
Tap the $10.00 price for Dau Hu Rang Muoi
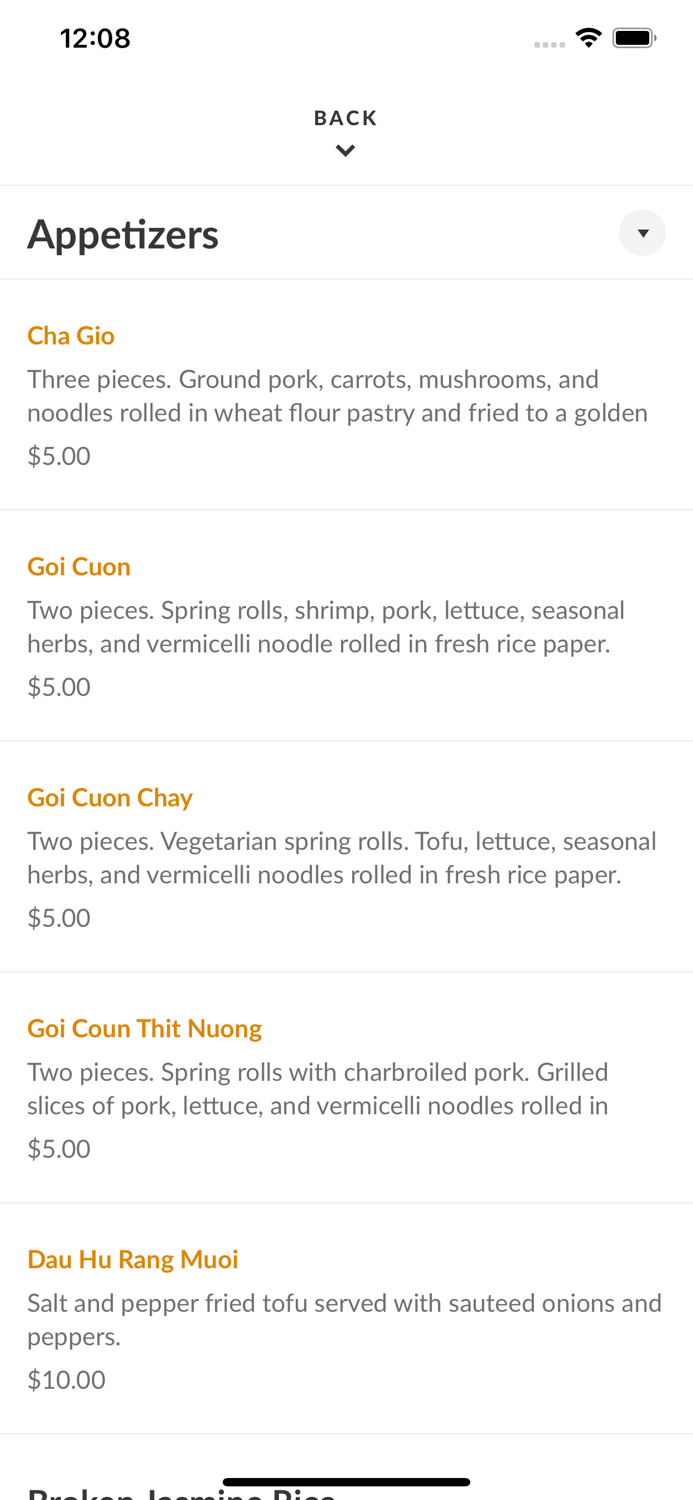point(66,1379)
